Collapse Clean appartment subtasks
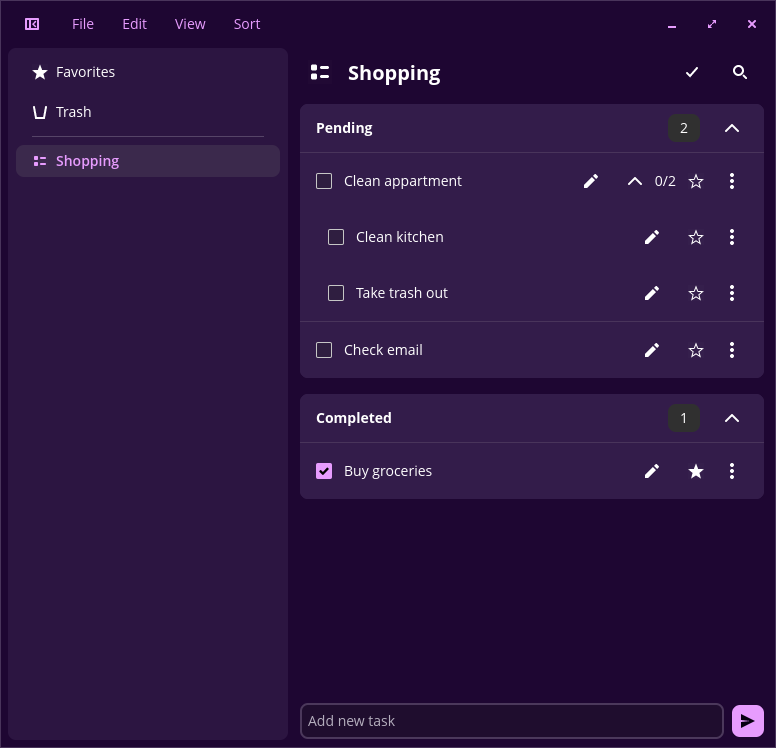The image size is (776, 748). [x=635, y=181]
